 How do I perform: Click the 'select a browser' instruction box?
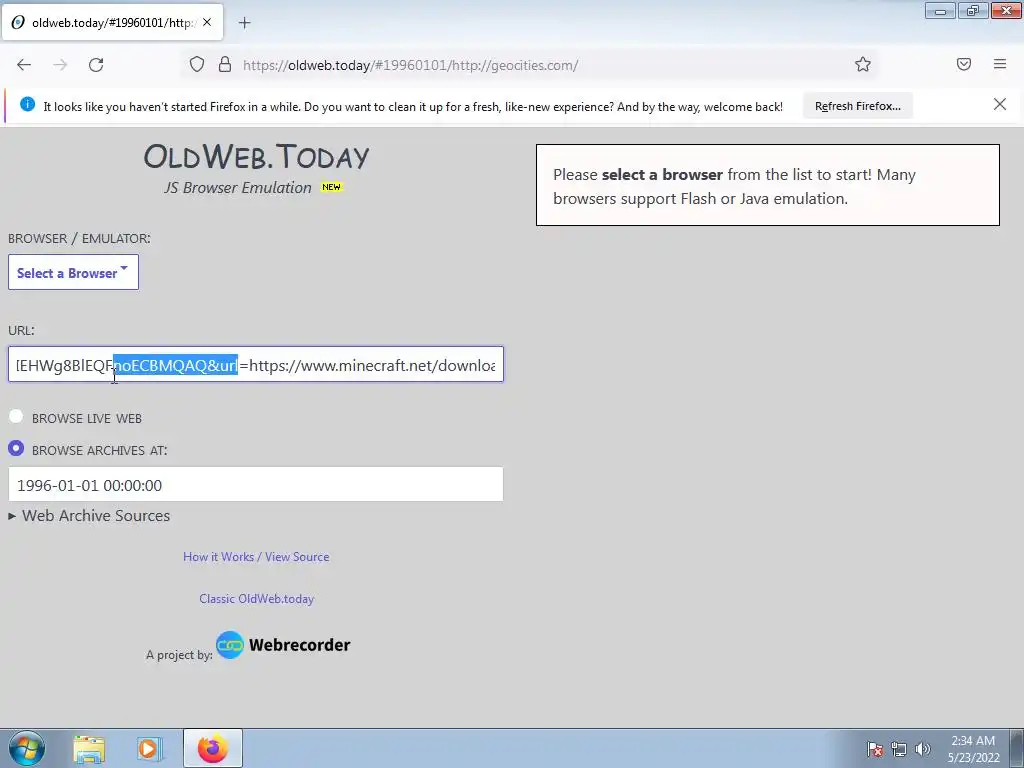point(767,185)
